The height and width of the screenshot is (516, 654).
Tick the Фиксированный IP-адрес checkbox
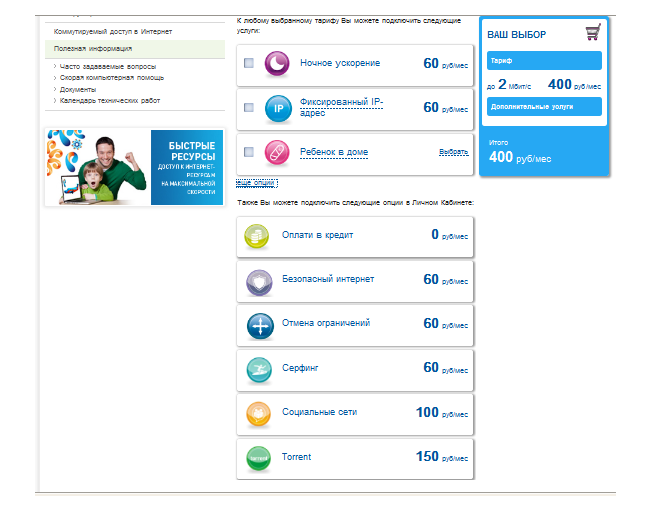(x=249, y=108)
